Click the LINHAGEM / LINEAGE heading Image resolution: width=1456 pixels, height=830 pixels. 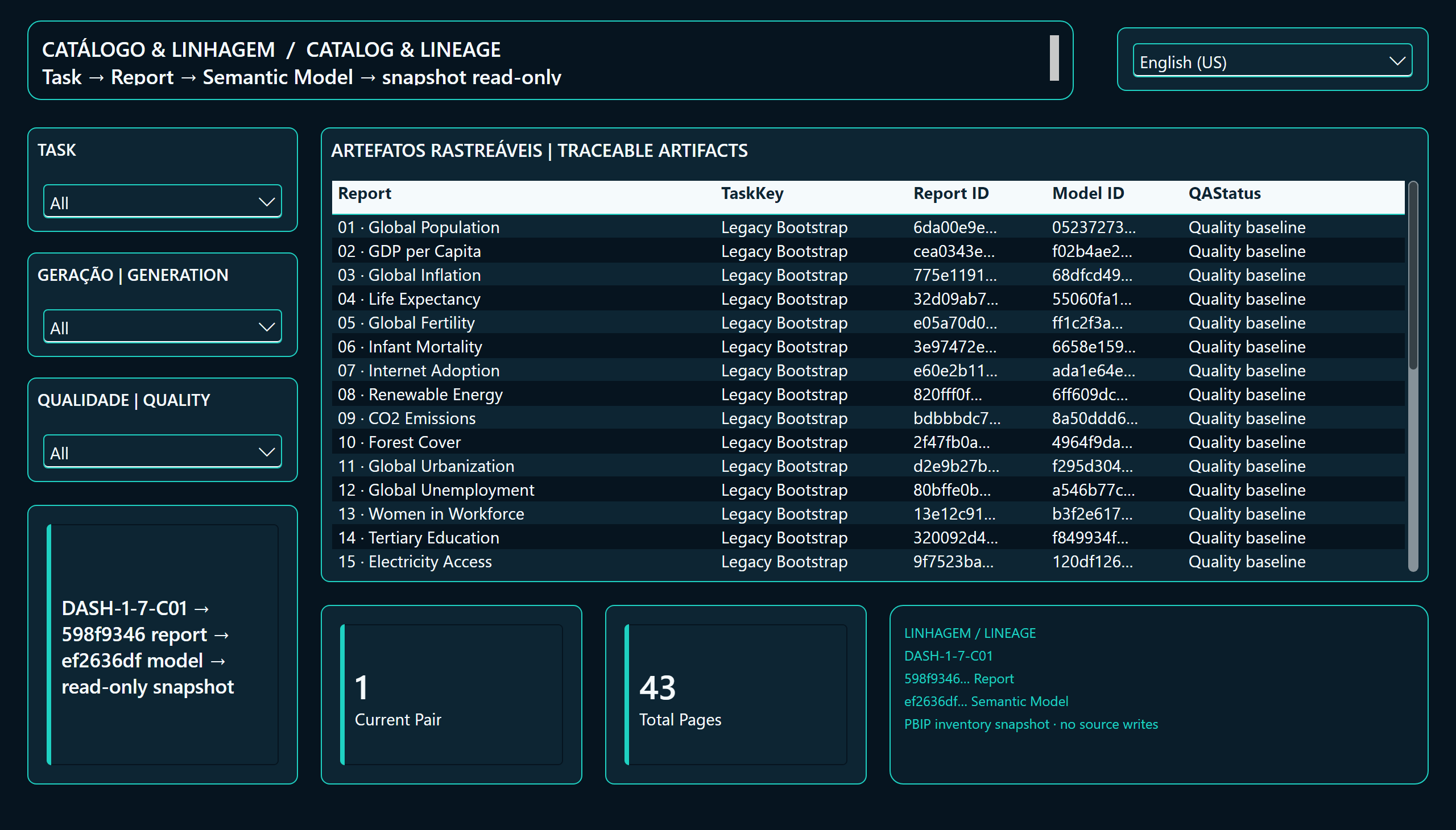click(970, 633)
